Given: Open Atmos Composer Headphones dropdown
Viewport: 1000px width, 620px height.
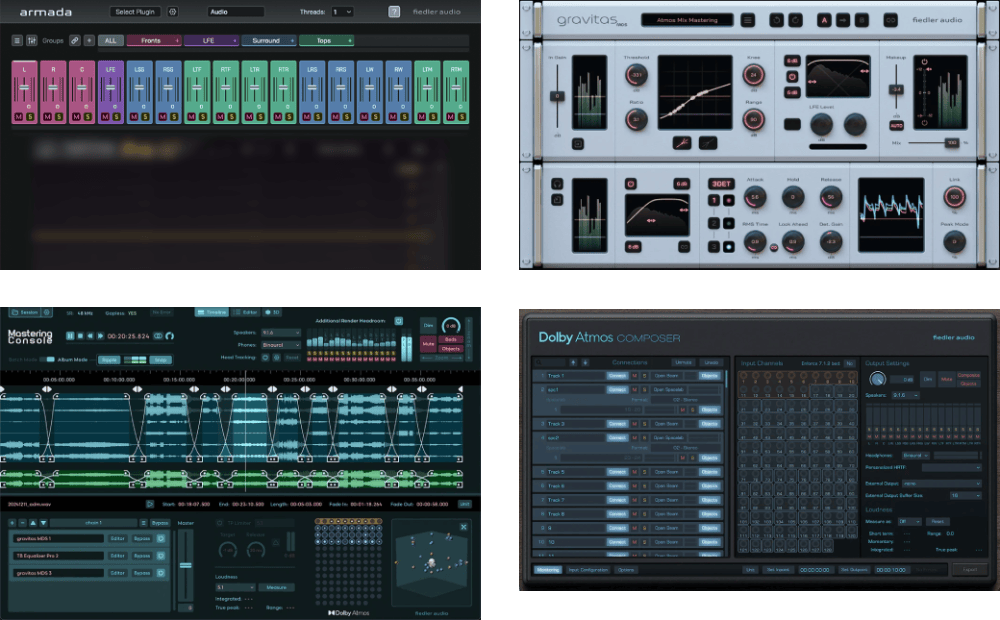Looking at the screenshot, I should tap(916, 455).
